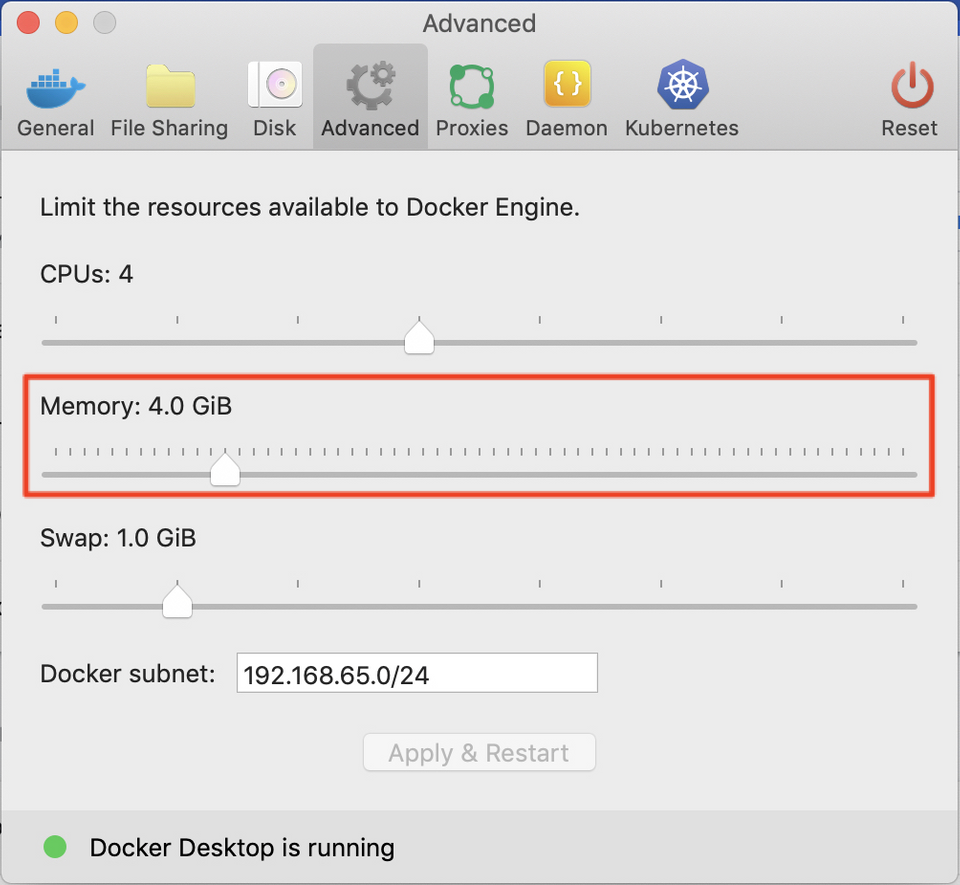Adjust the Swap slider handle
Viewport: 960px width, 885px height.
pyautogui.click(x=177, y=601)
